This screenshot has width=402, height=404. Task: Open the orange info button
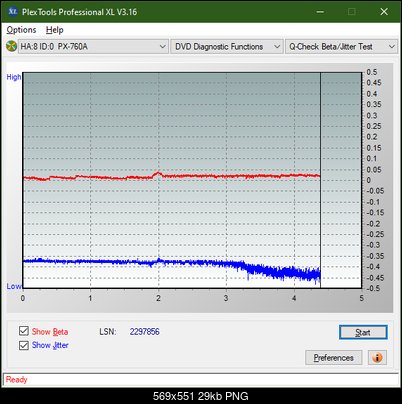click(x=377, y=358)
